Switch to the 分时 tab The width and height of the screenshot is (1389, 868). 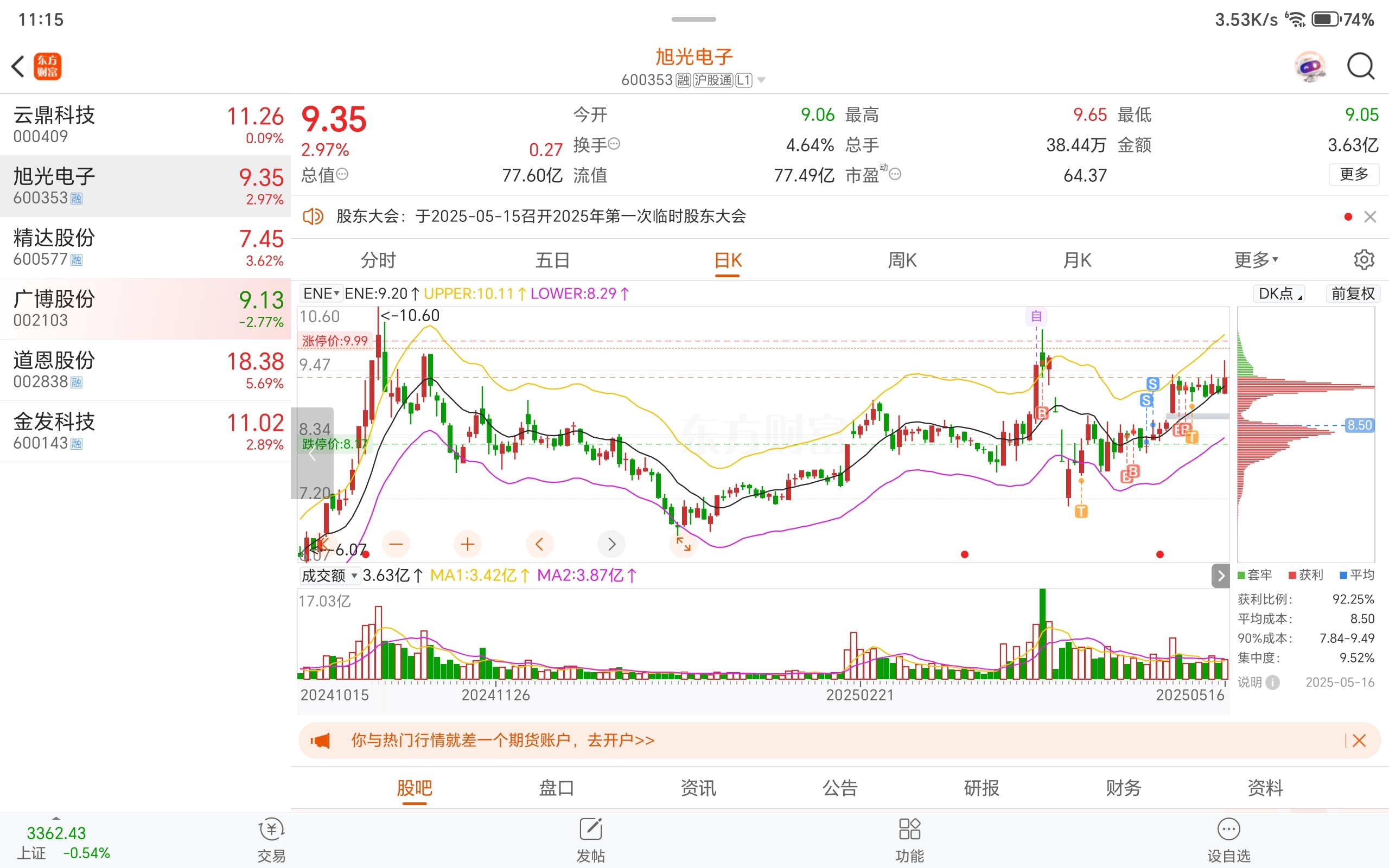[378, 260]
